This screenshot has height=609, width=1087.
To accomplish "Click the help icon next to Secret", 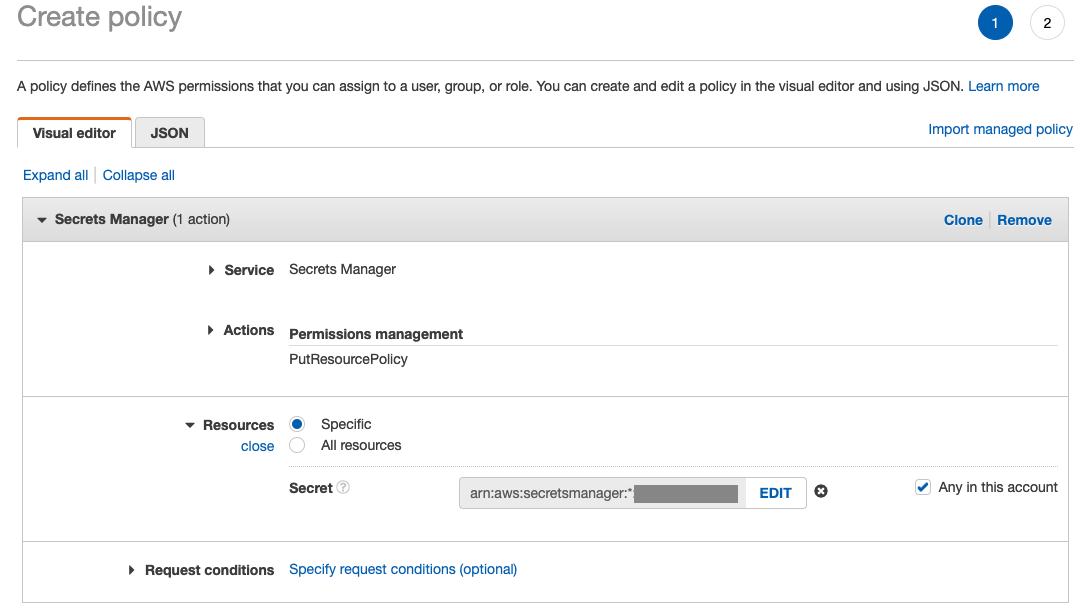I will coord(344,488).
